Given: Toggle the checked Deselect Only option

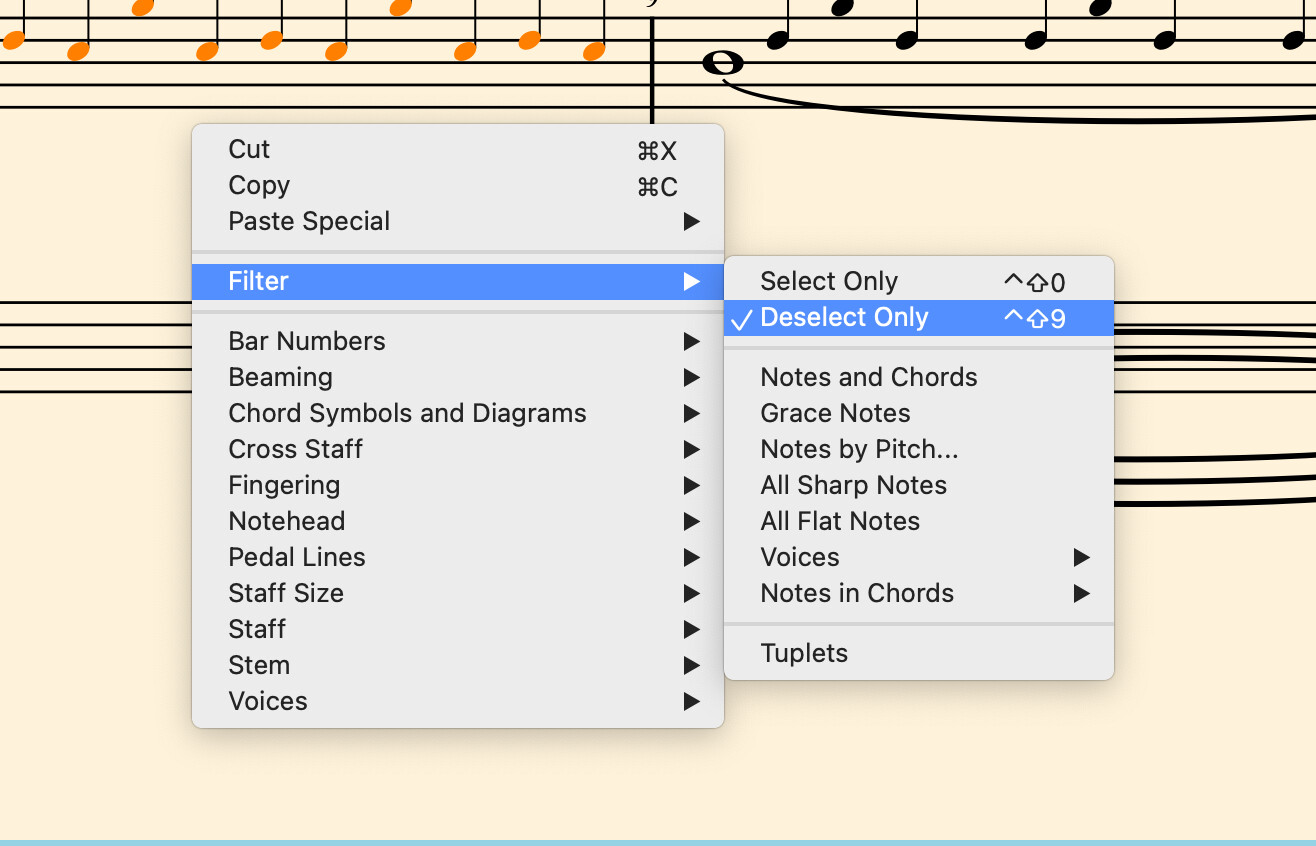Looking at the screenshot, I should [x=919, y=317].
